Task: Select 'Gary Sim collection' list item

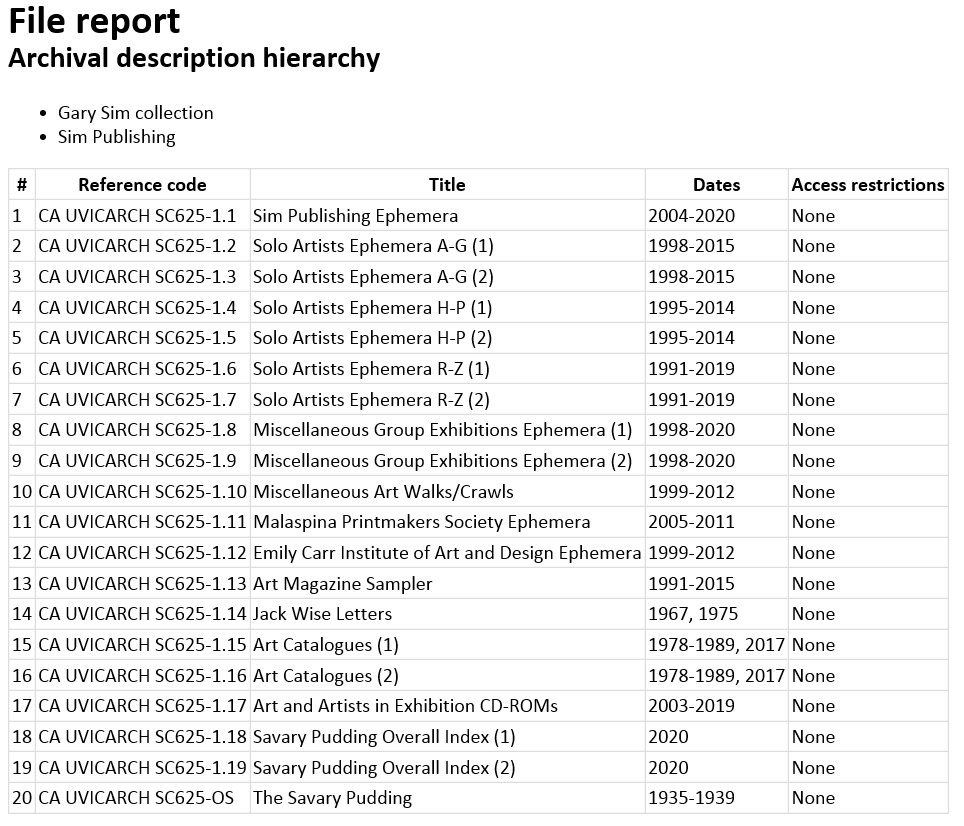Action: tap(135, 113)
